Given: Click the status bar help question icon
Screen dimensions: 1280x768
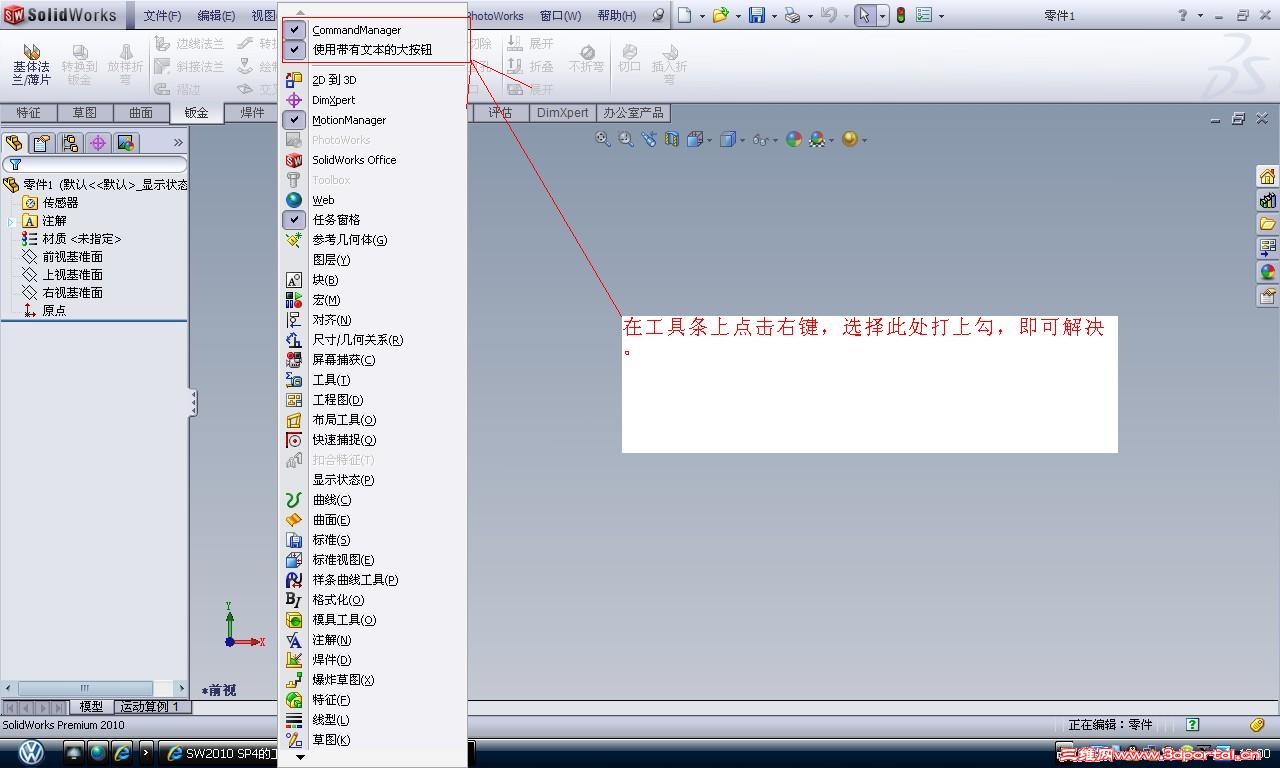Looking at the screenshot, I should [1192, 725].
